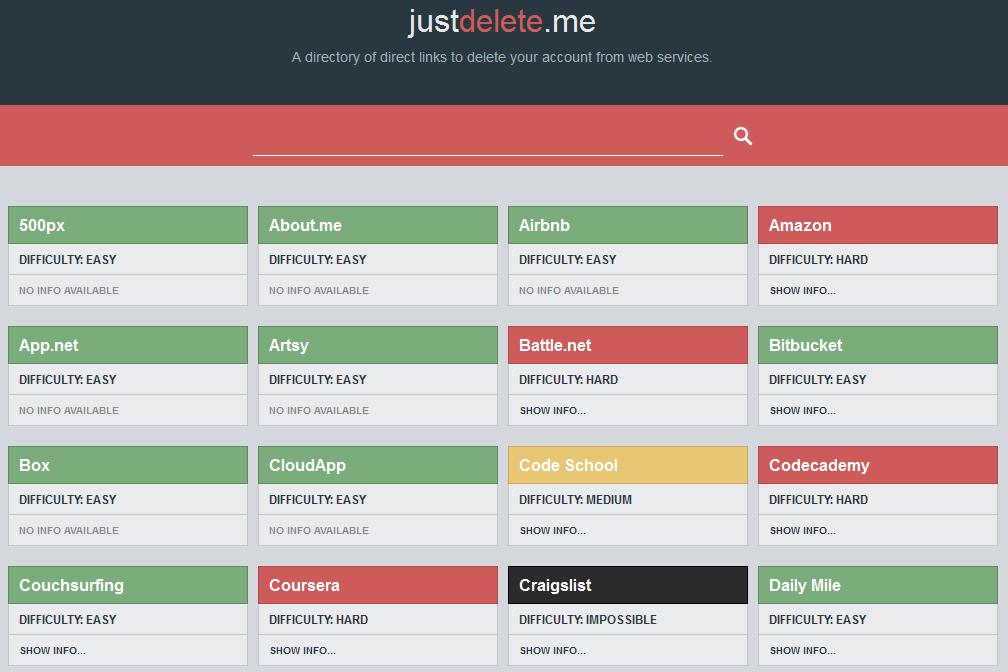Select the Craigslist card header
This screenshot has height=672, width=1008.
click(627, 584)
